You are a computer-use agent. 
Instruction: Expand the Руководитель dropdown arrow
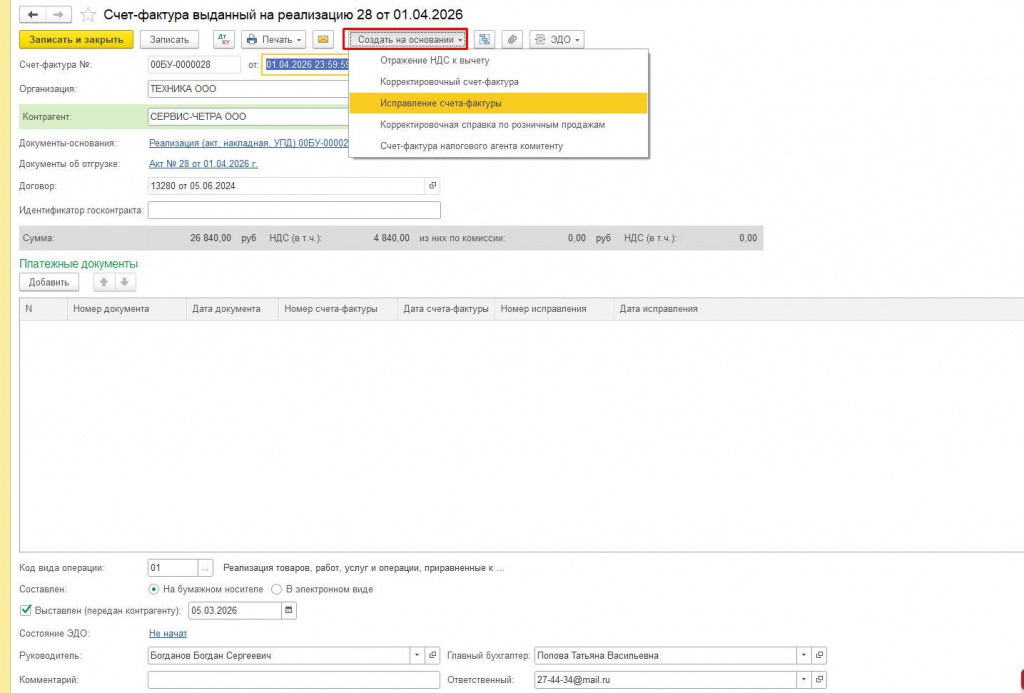tap(417, 656)
